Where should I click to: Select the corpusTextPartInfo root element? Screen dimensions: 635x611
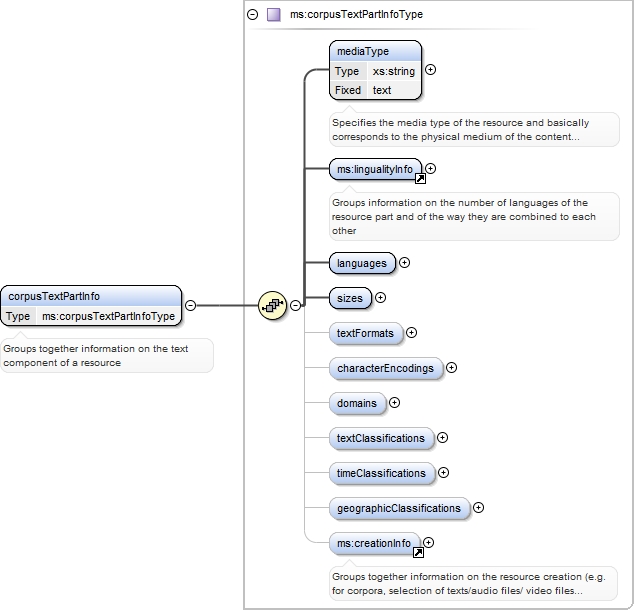pos(91,296)
